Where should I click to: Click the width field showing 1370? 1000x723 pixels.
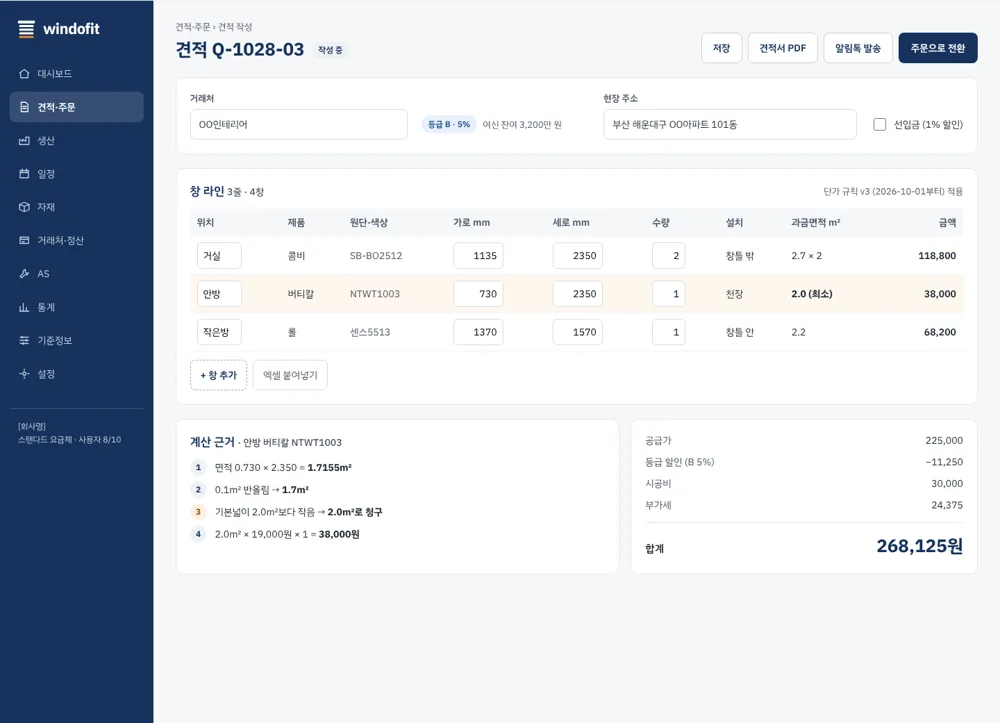tap(478, 332)
